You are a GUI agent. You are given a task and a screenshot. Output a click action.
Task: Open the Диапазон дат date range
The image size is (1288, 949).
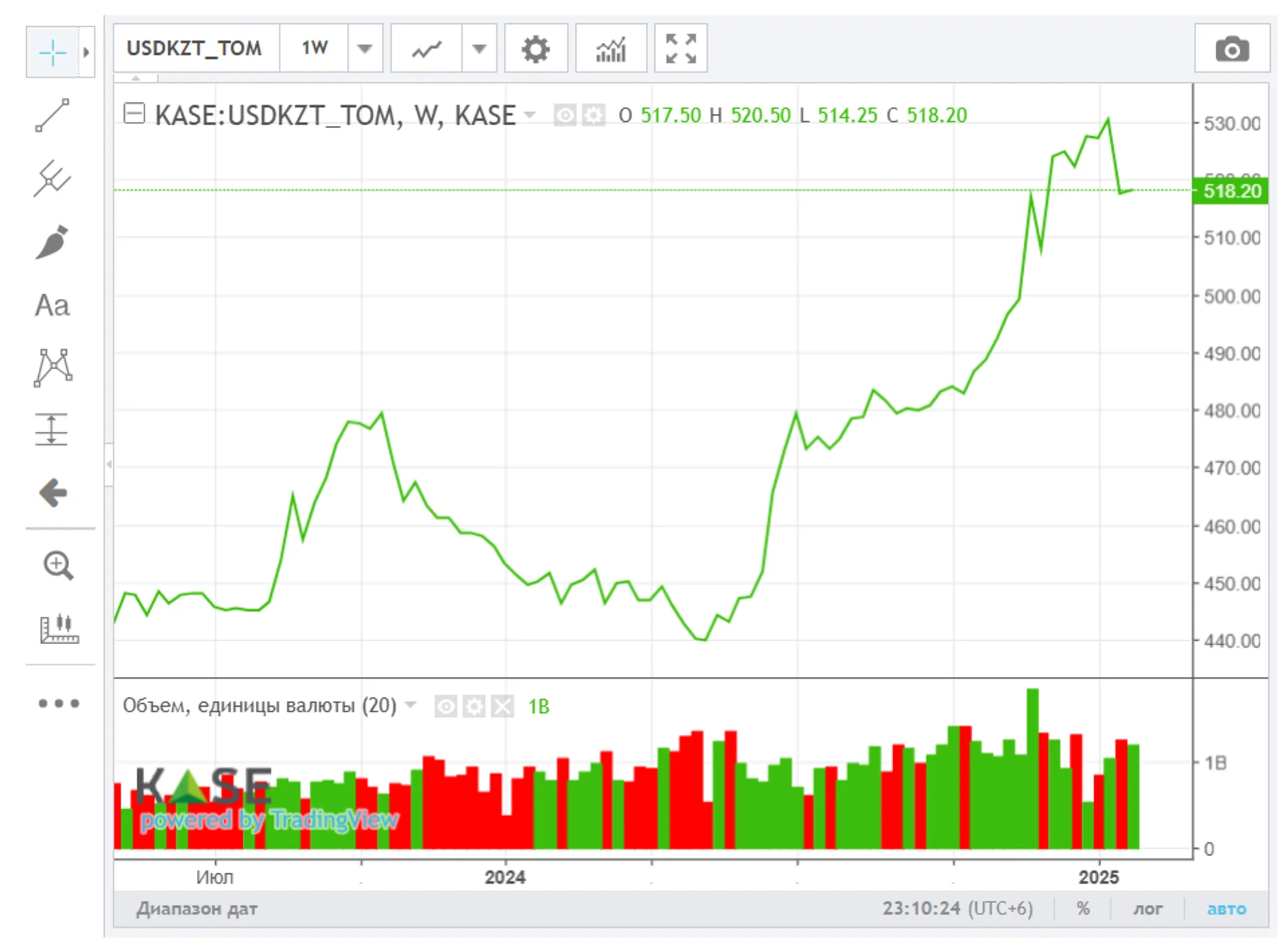point(197,908)
